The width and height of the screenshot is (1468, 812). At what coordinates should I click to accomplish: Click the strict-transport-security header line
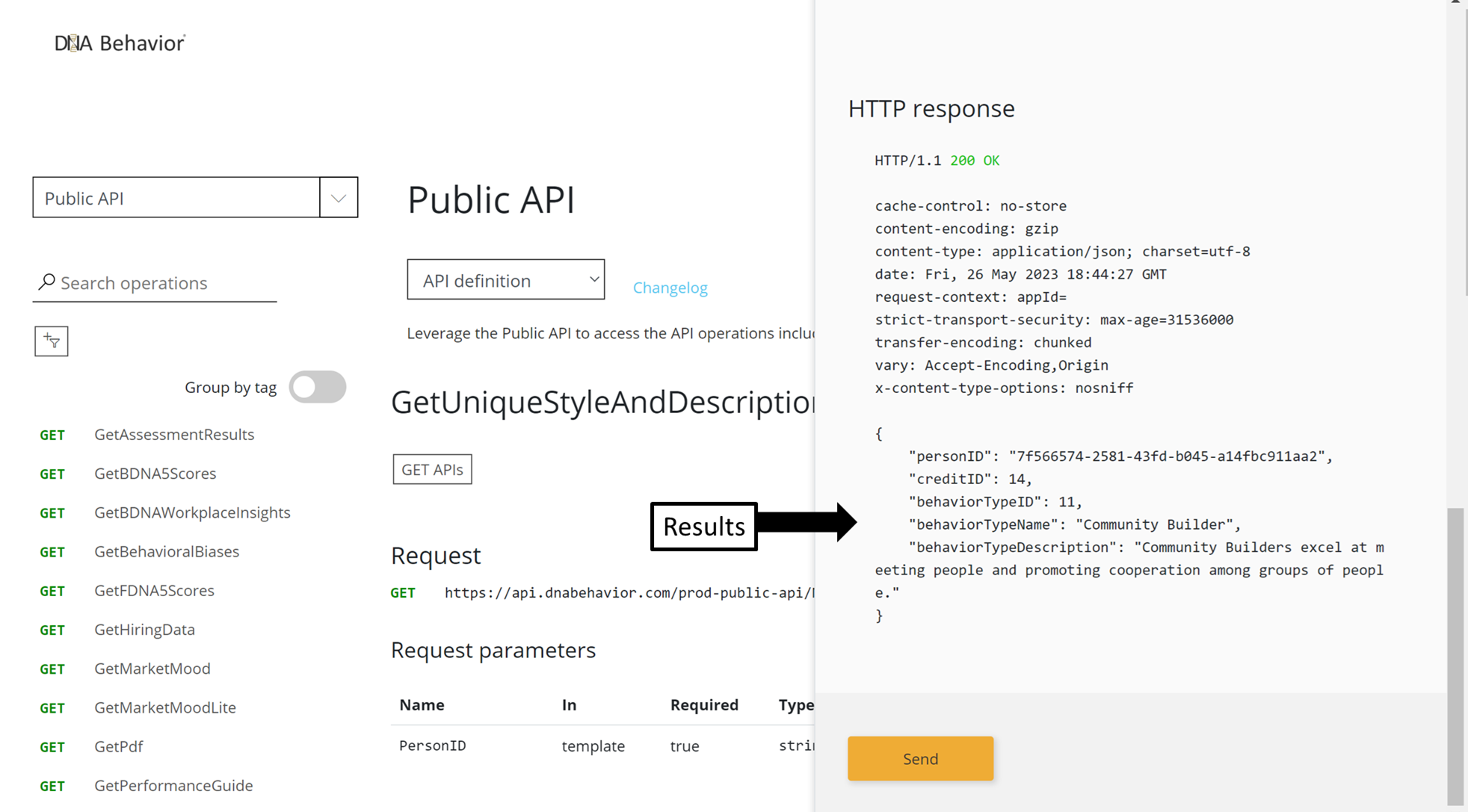click(x=1054, y=320)
